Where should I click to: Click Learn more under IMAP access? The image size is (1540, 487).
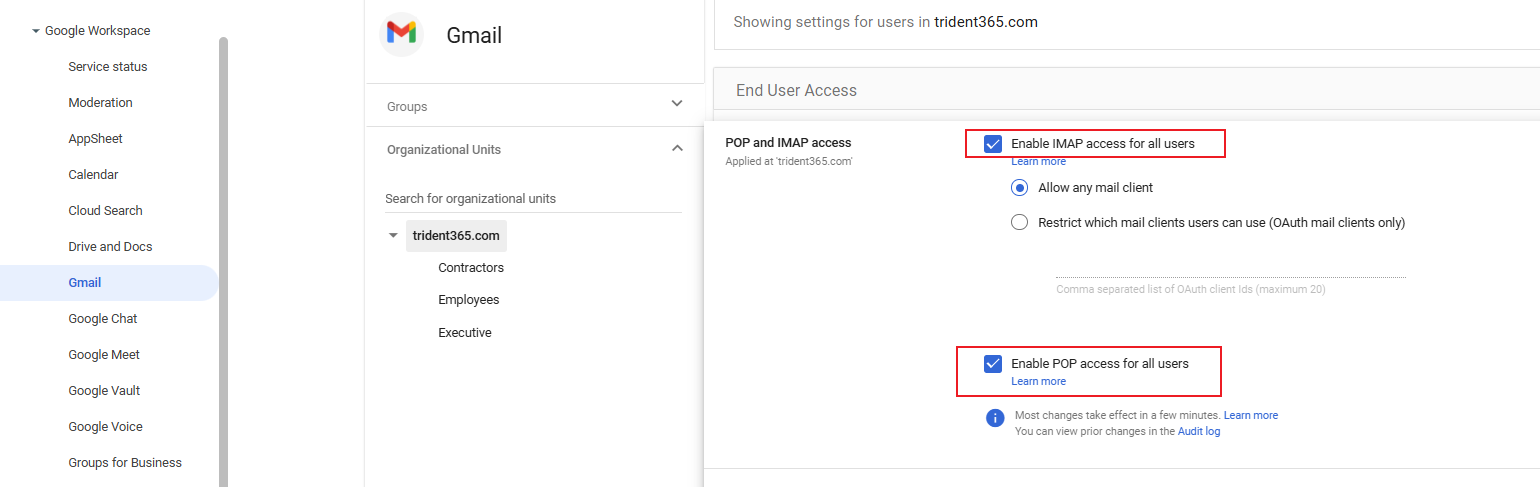coord(1038,161)
